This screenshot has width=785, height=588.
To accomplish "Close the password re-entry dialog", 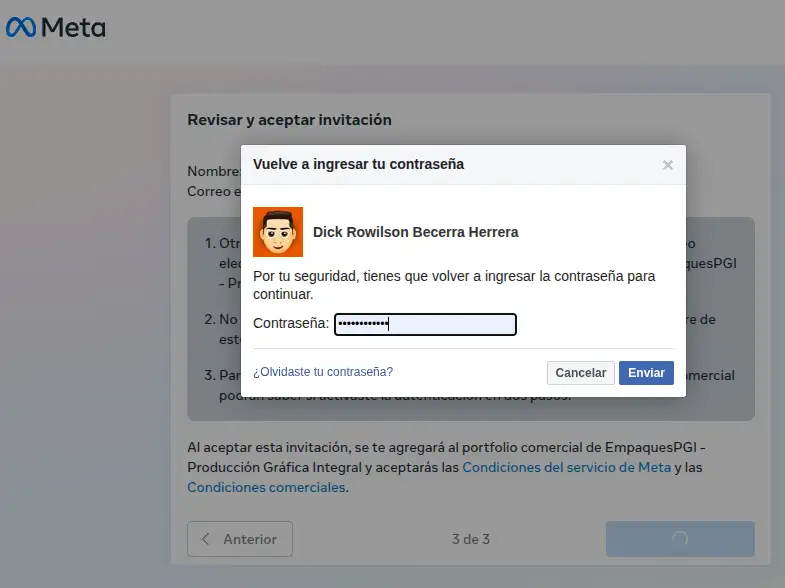I will pyautogui.click(x=667, y=165).
